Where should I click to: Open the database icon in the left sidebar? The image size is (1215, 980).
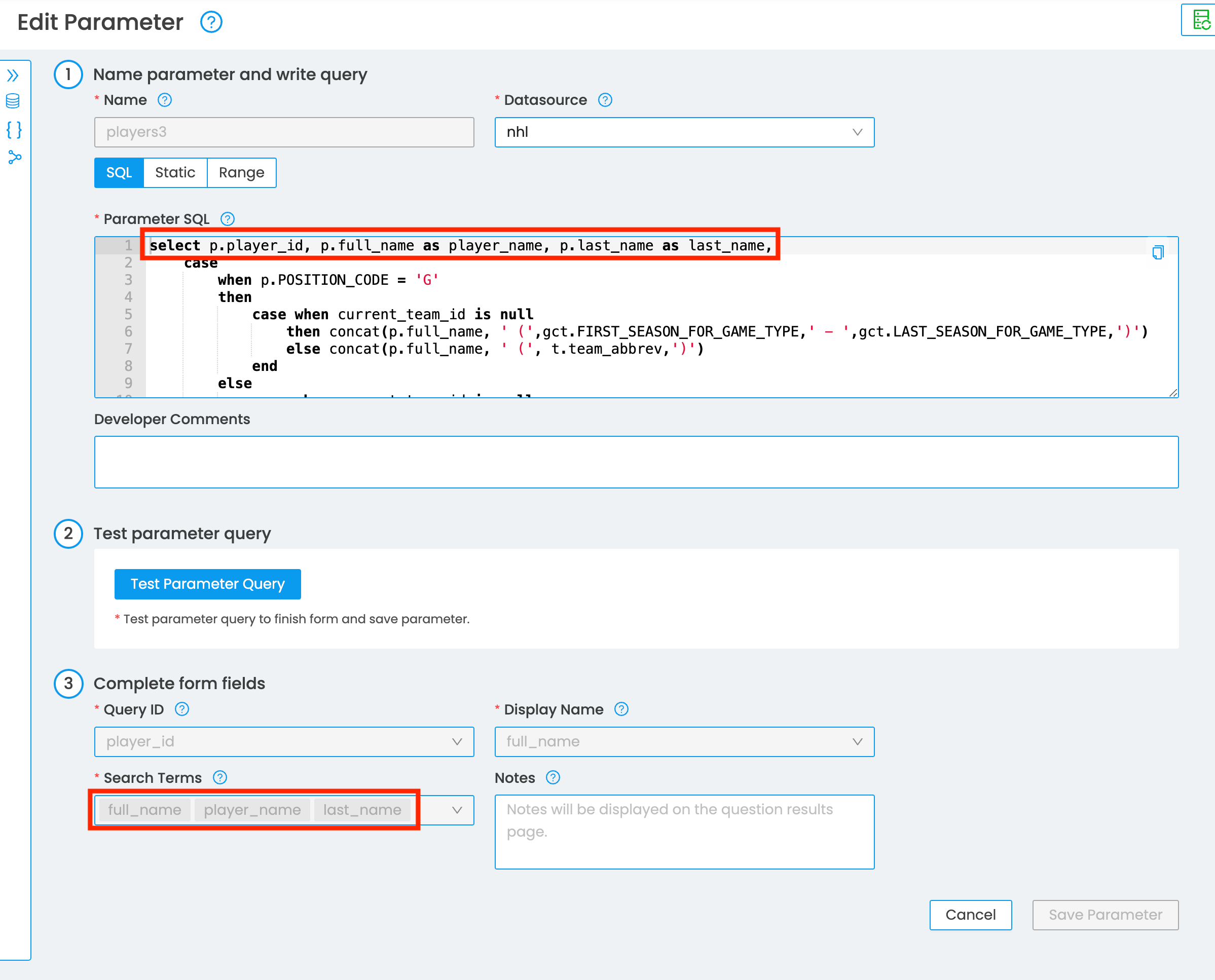click(x=13, y=102)
